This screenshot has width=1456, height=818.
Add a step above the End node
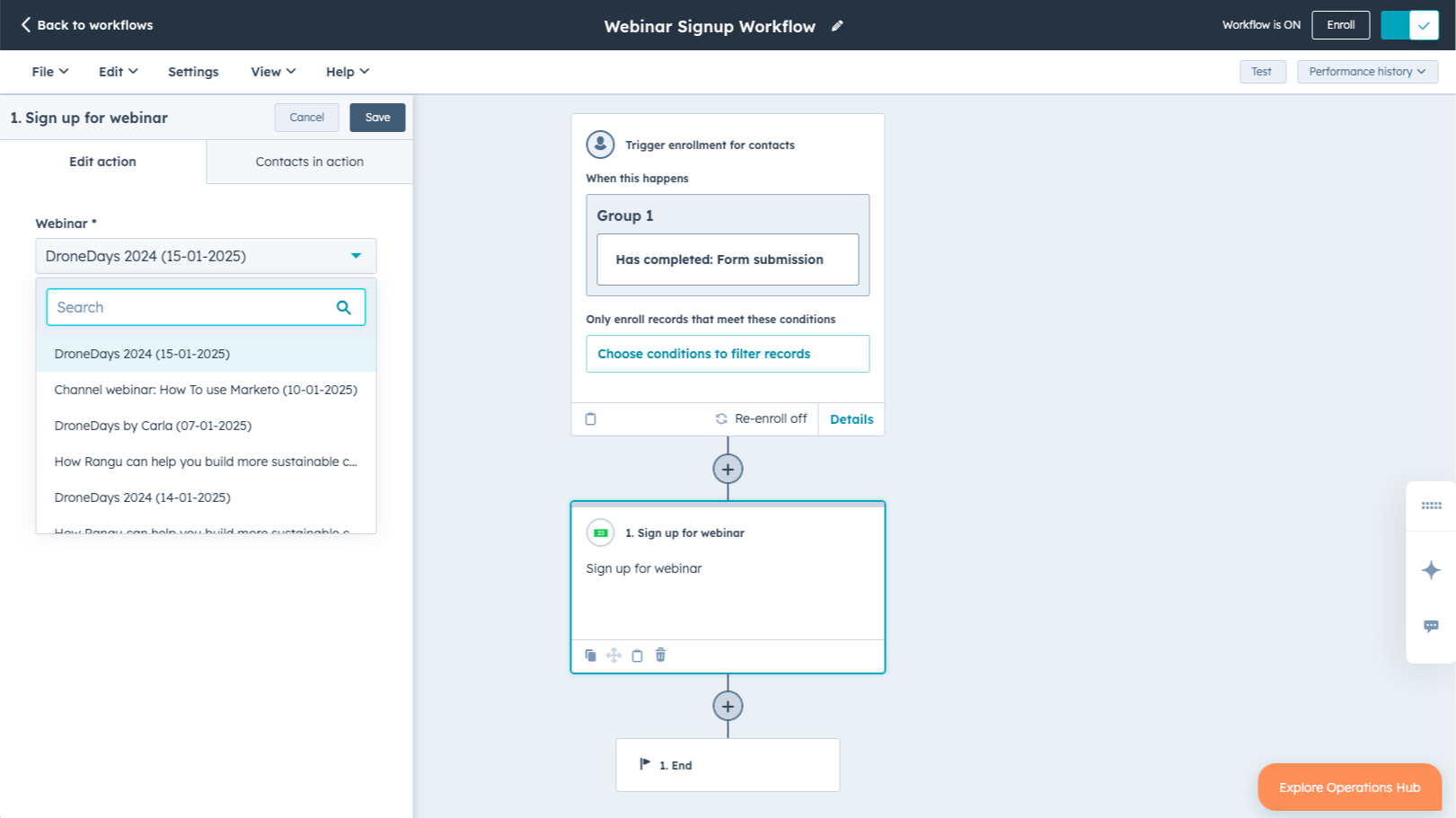pyautogui.click(x=728, y=706)
